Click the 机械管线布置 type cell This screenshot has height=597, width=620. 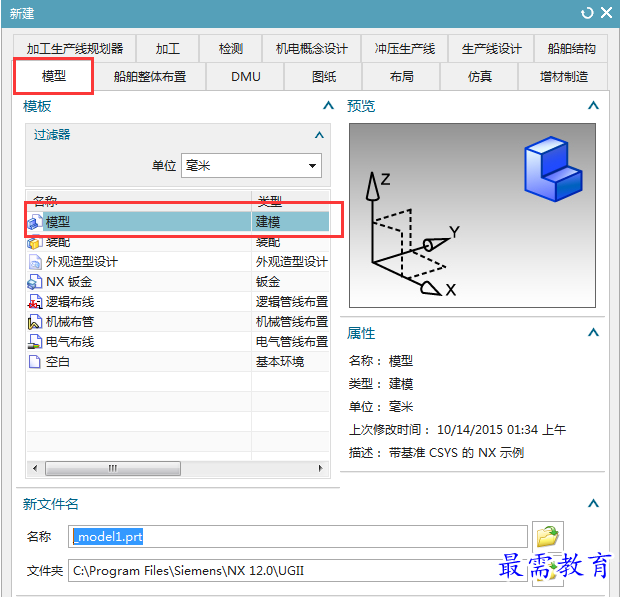coord(290,322)
